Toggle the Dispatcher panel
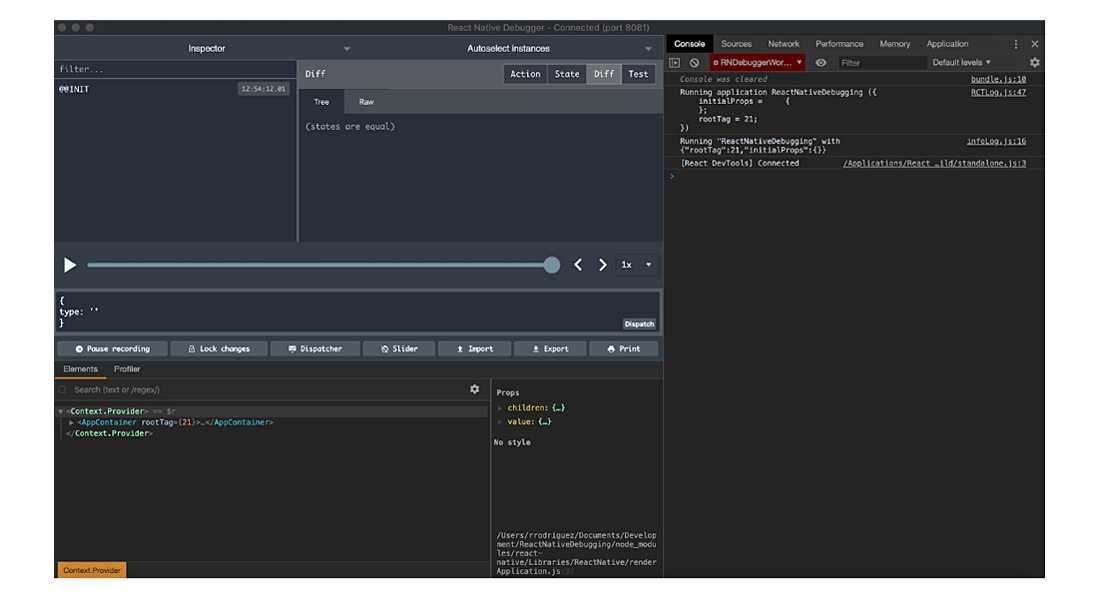The width and height of the screenshot is (1100, 597). (315, 349)
